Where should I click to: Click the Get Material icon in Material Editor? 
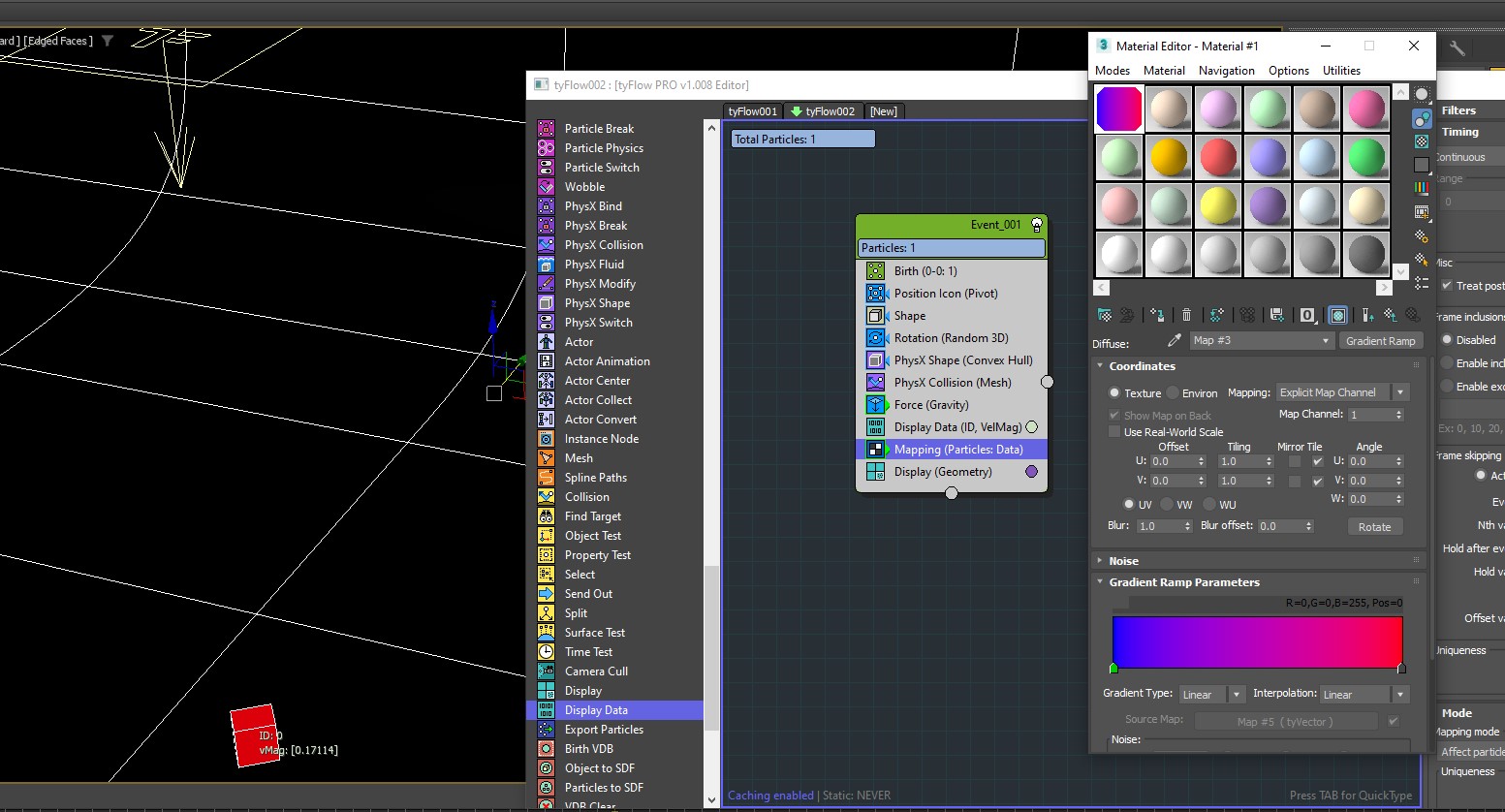[1104, 315]
